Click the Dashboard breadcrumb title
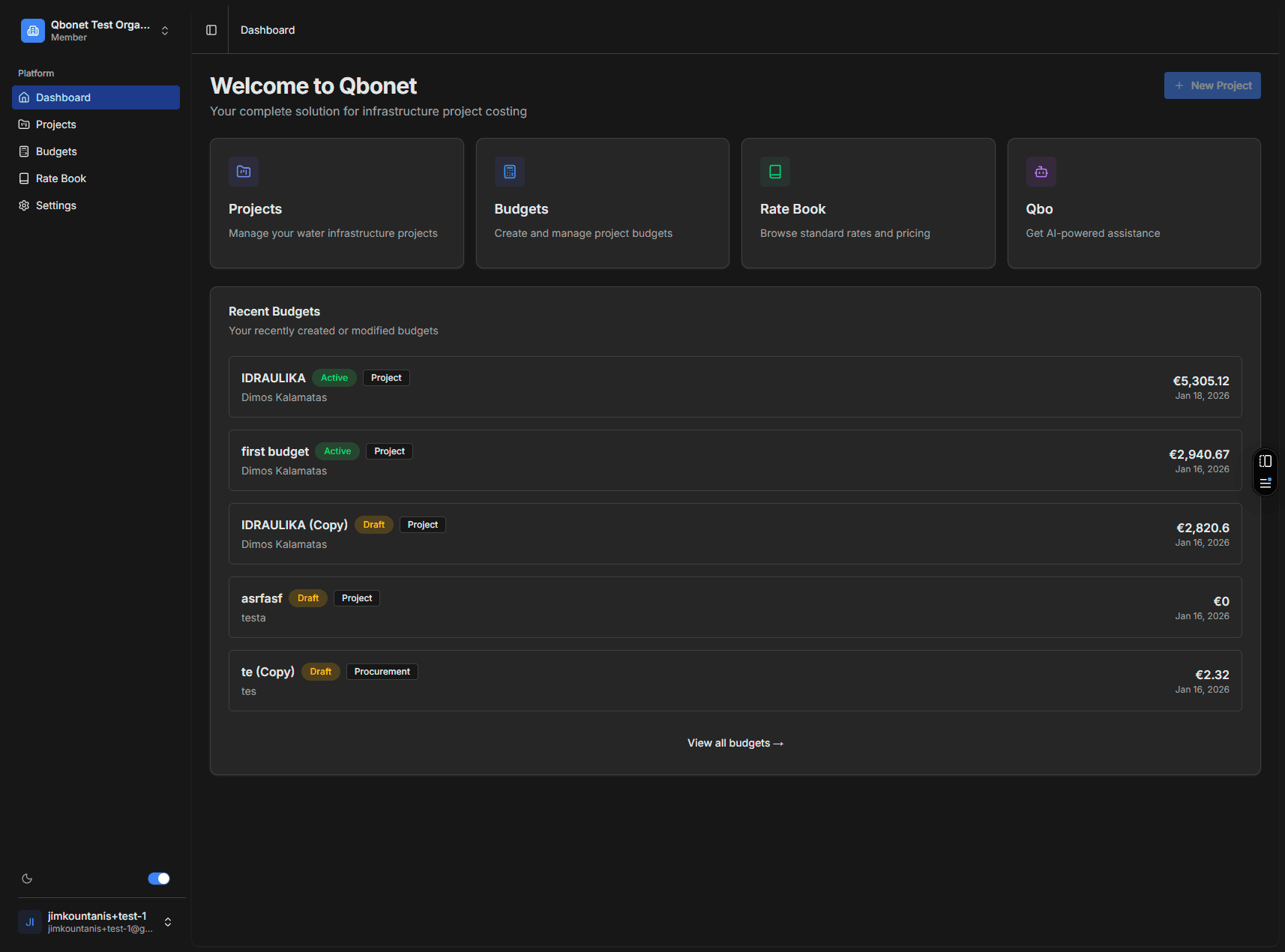This screenshot has height=952, width=1285. (x=268, y=30)
